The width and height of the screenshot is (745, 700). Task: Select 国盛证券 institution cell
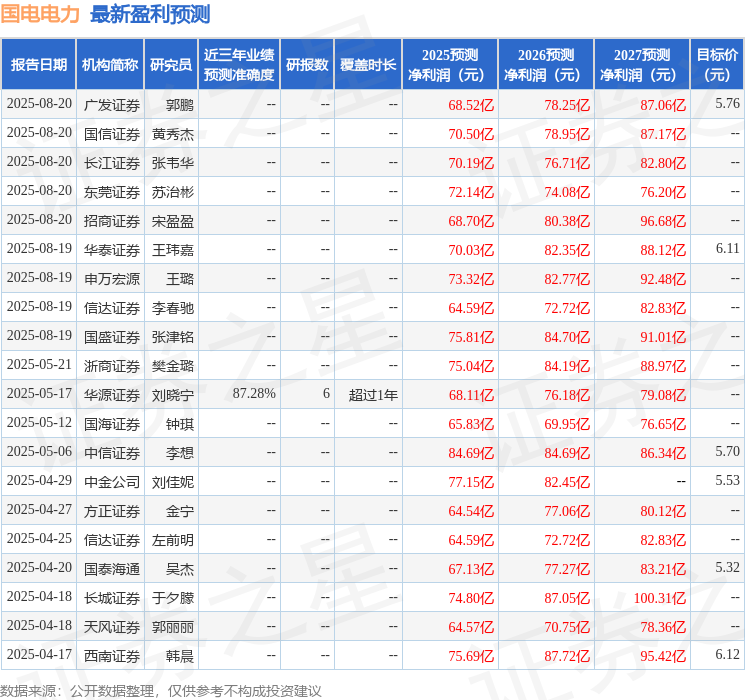tap(112, 337)
